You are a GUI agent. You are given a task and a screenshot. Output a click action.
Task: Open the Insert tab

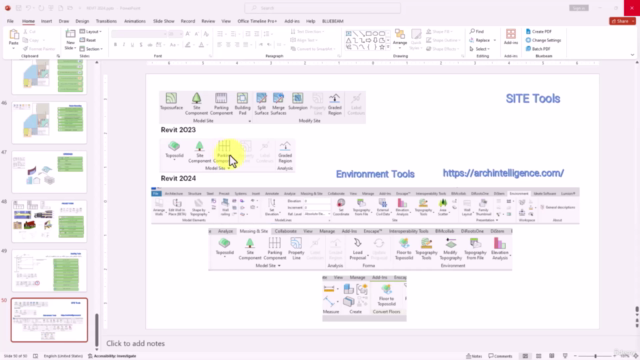point(47,21)
